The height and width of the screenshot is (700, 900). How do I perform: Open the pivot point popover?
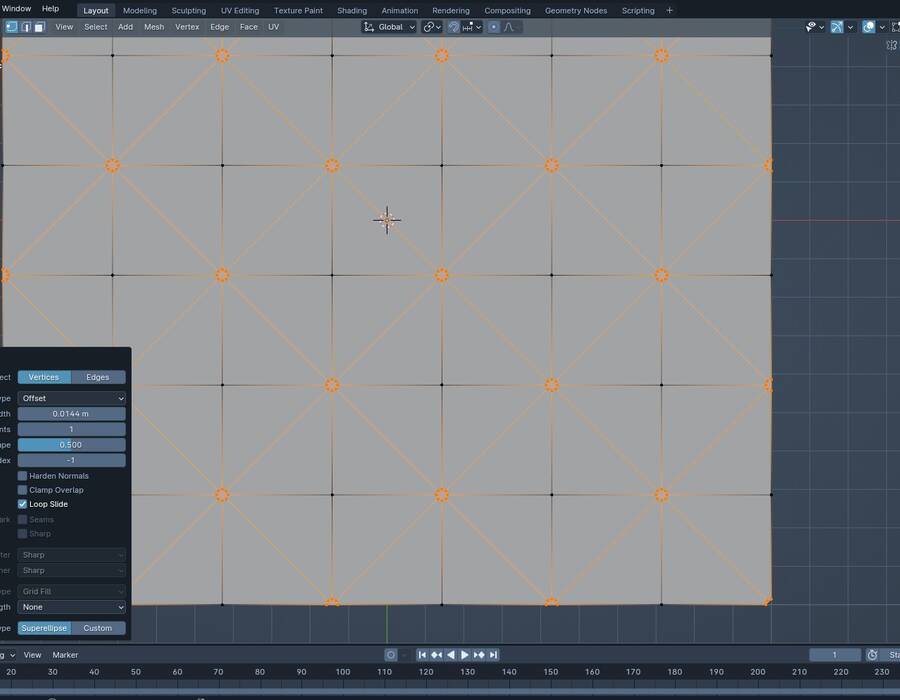click(x=432, y=27)
